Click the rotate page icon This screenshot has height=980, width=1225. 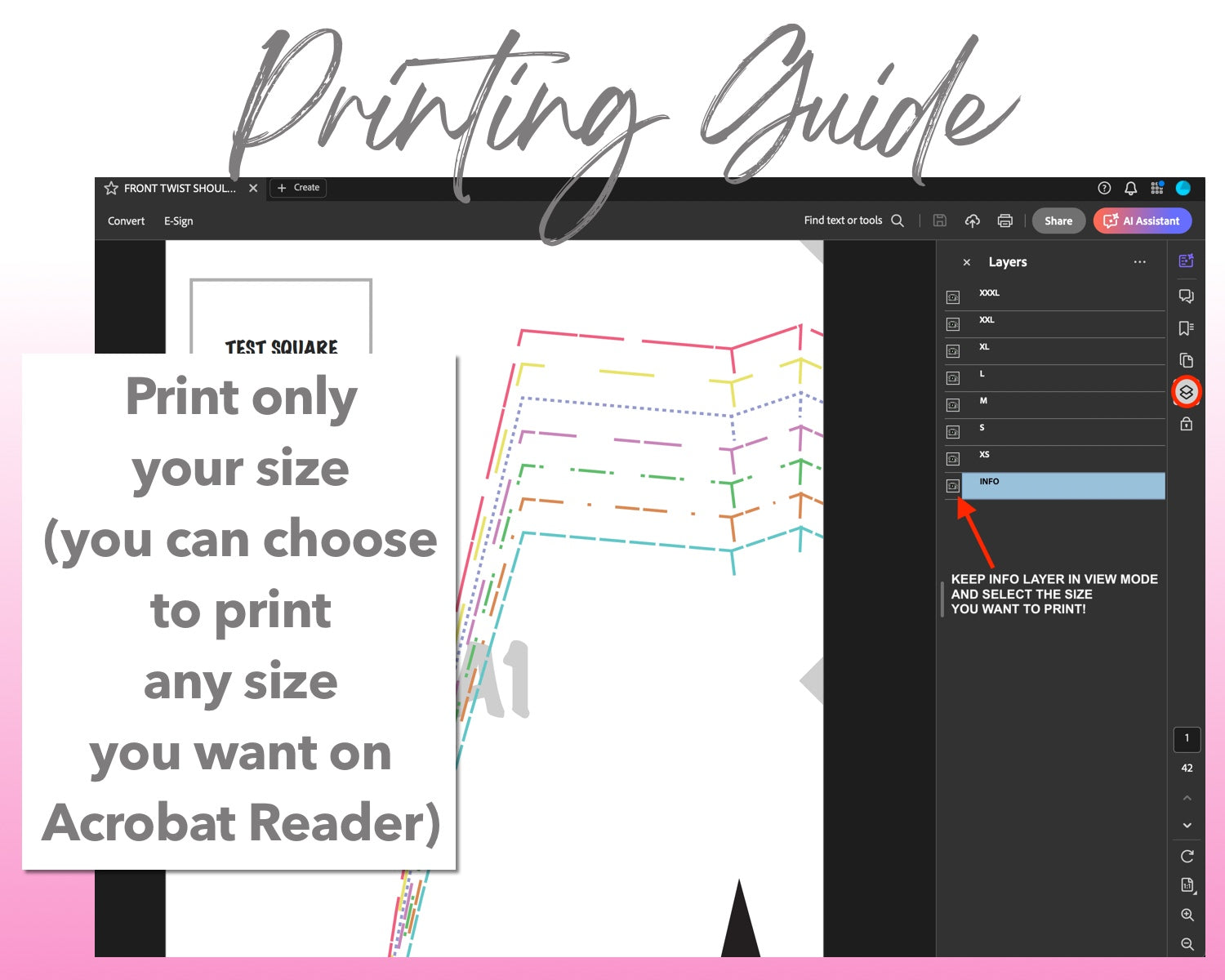(x=1187, y=856)
